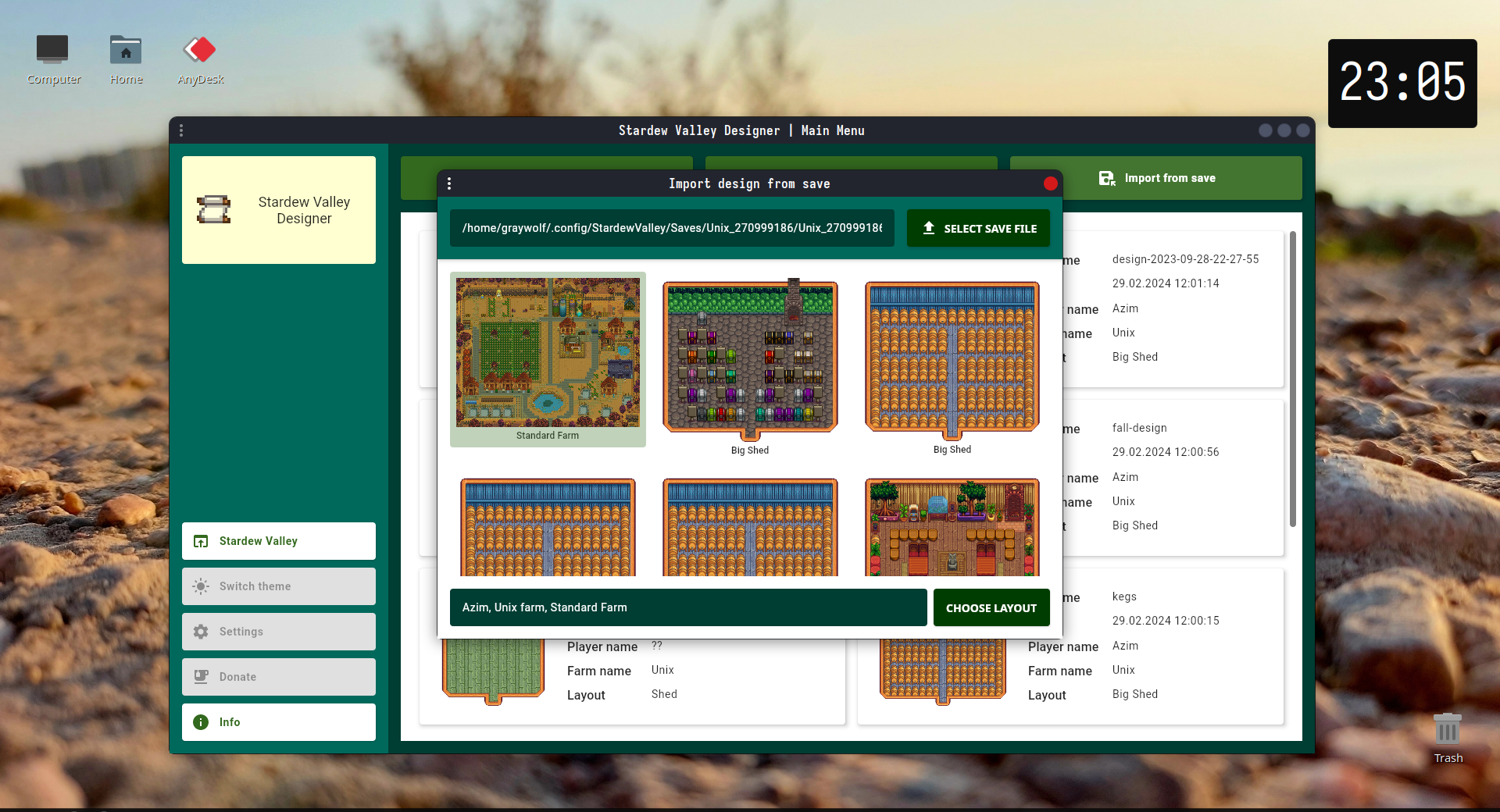
Task: Open the Home folder desktop icon
Action: [x=126, y=59]
